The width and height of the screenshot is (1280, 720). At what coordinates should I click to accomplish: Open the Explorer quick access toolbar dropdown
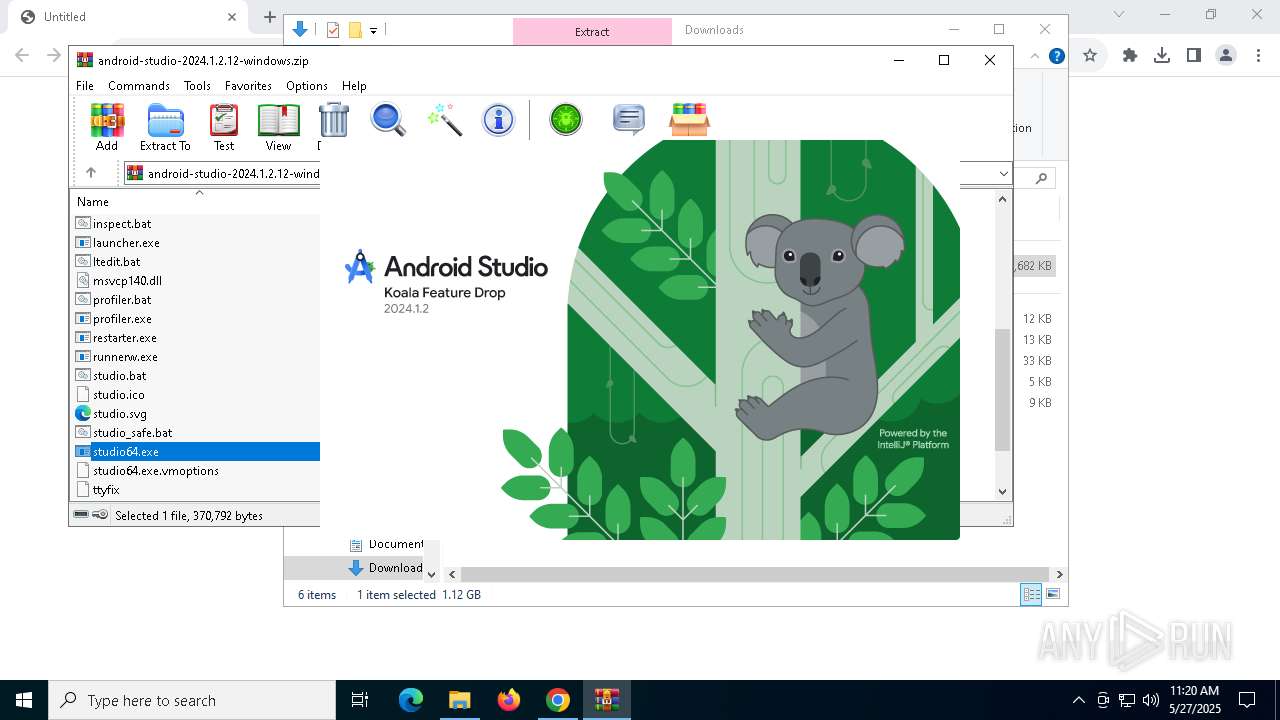(x=373, y=31)
